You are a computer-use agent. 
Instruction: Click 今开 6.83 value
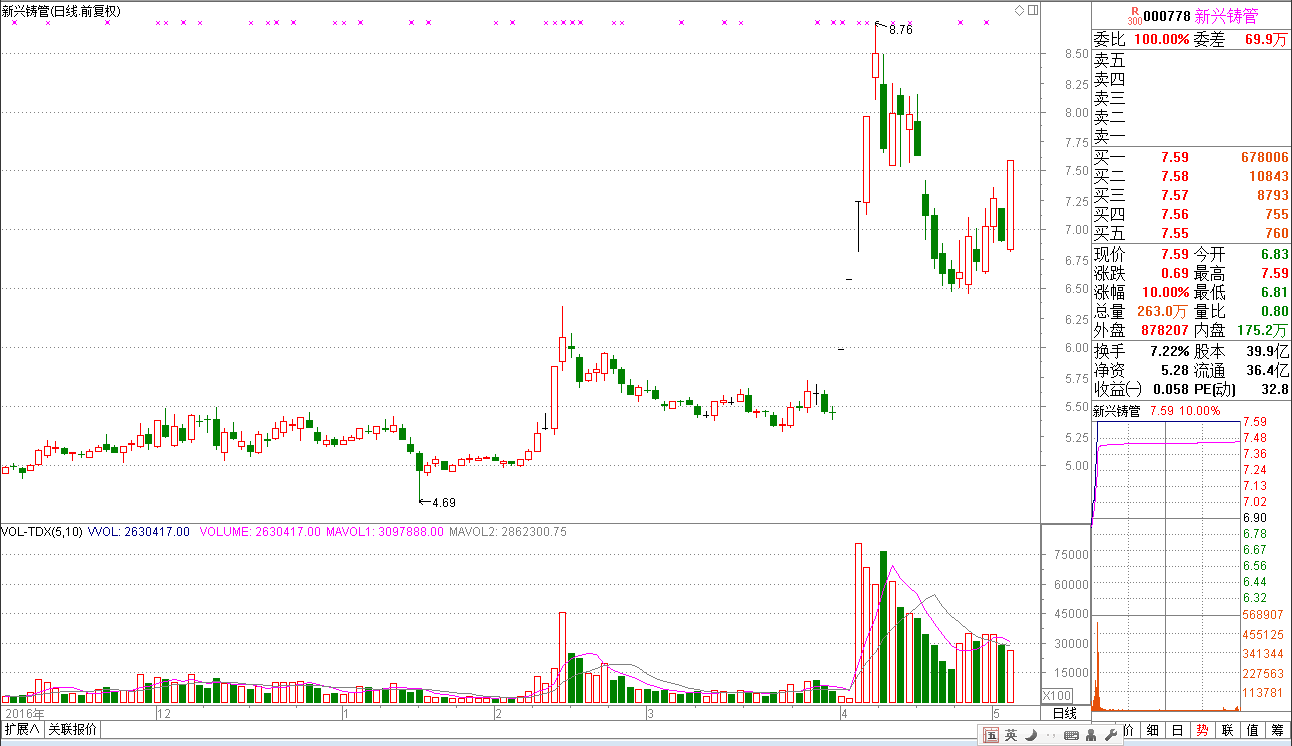(x=1274, y=254)
